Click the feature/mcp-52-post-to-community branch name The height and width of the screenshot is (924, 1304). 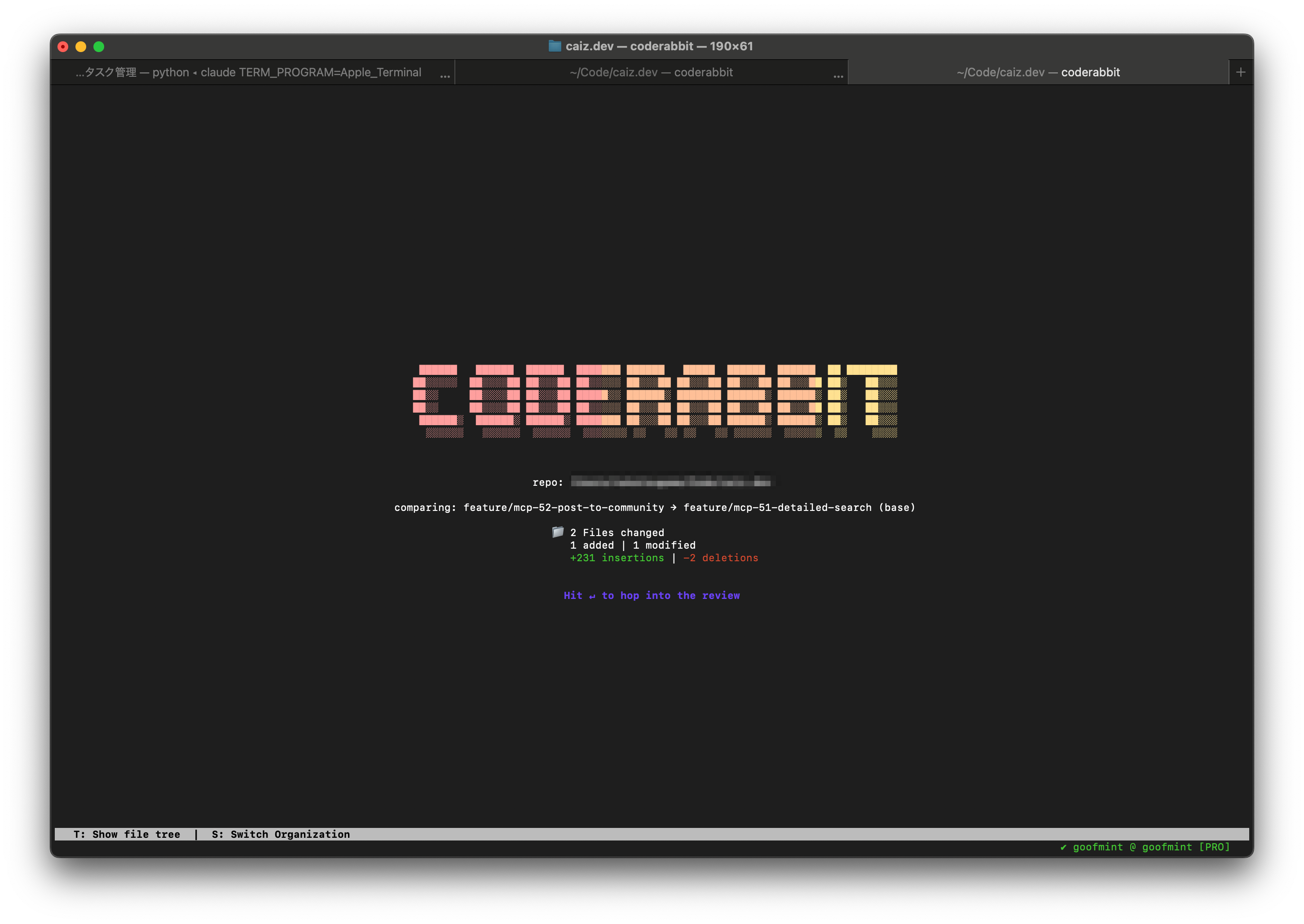coord(562,507)
